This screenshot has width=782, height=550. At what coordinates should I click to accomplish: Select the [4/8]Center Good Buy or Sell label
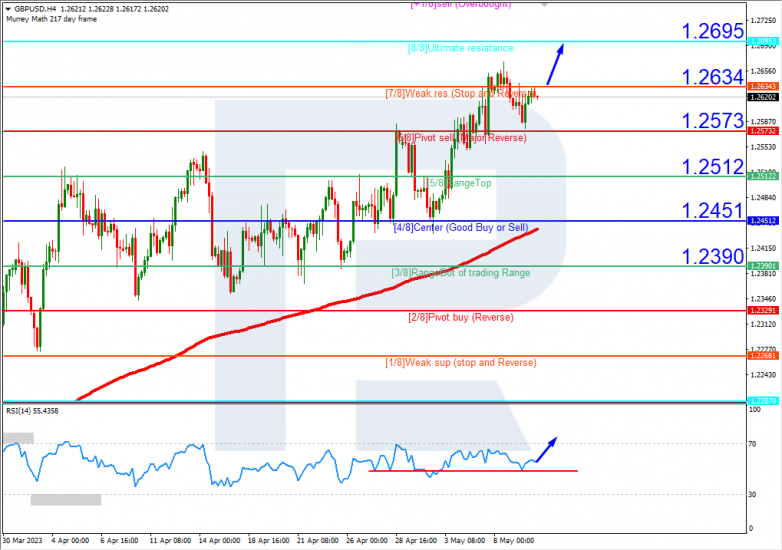click(x=461, y=227)
